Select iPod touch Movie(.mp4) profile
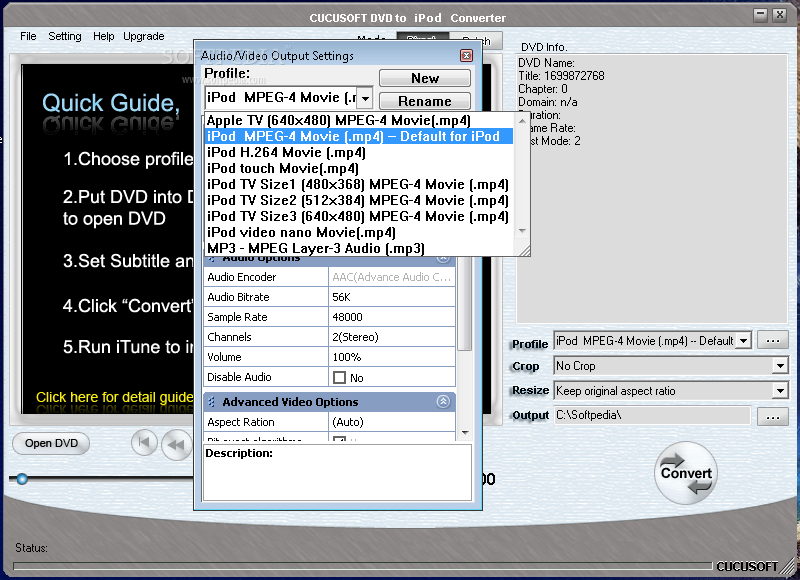 click(359, 168)
